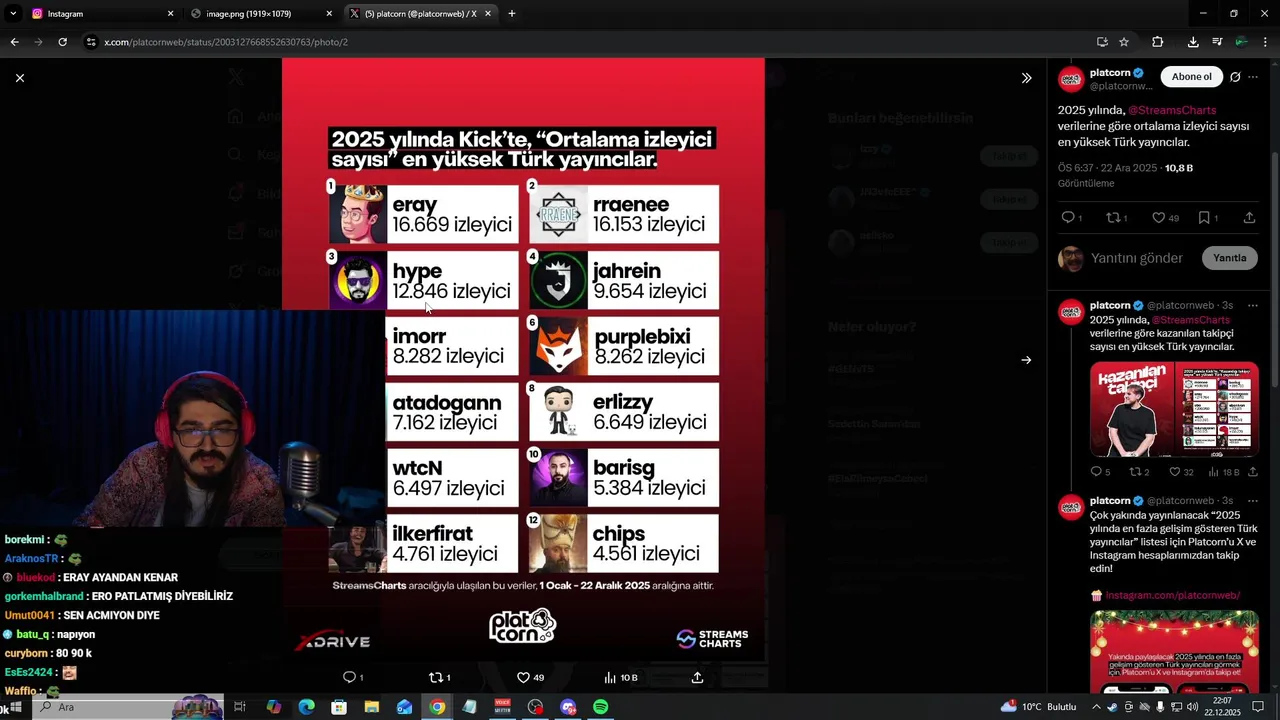Viewport: 1280px width, 720px height.
Task: Click the address bar URL
Action: (x=226, y=42)
